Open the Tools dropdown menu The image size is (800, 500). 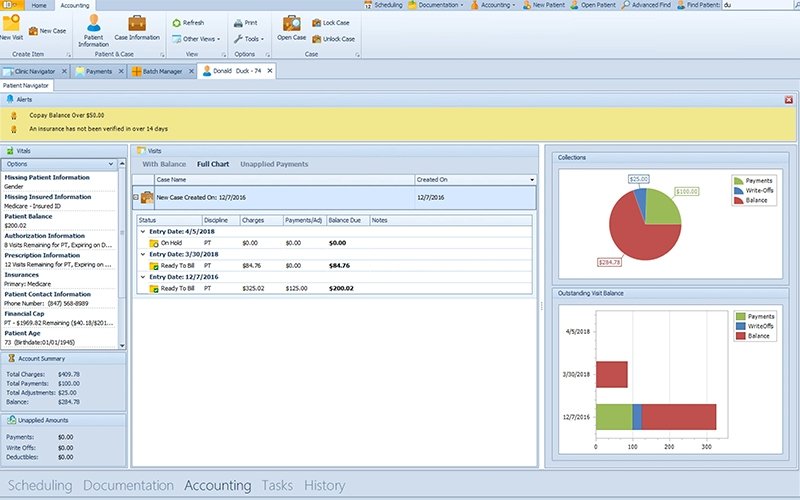[249, 39]
